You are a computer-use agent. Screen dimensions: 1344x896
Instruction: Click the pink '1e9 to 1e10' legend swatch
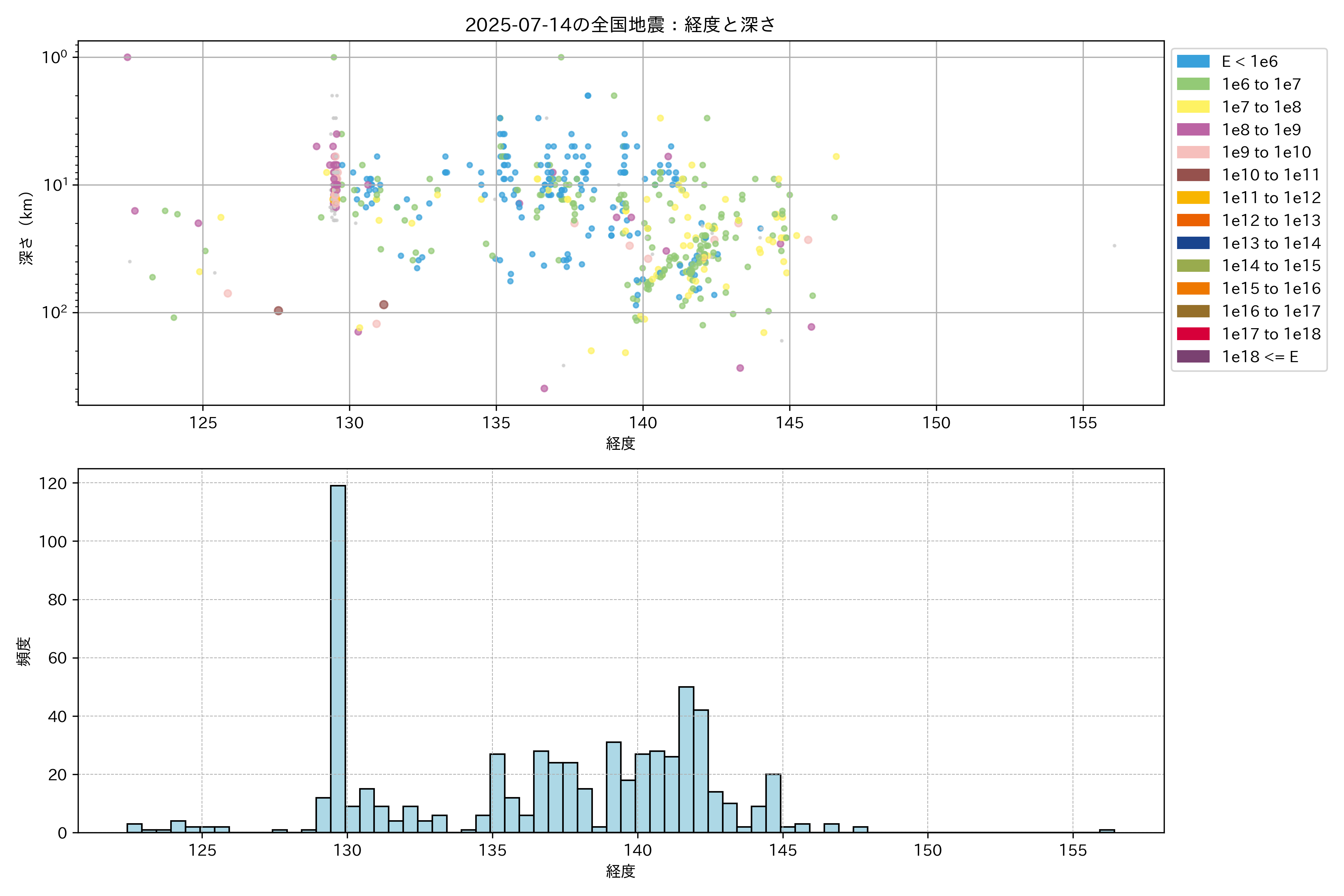click(1192, 152)
